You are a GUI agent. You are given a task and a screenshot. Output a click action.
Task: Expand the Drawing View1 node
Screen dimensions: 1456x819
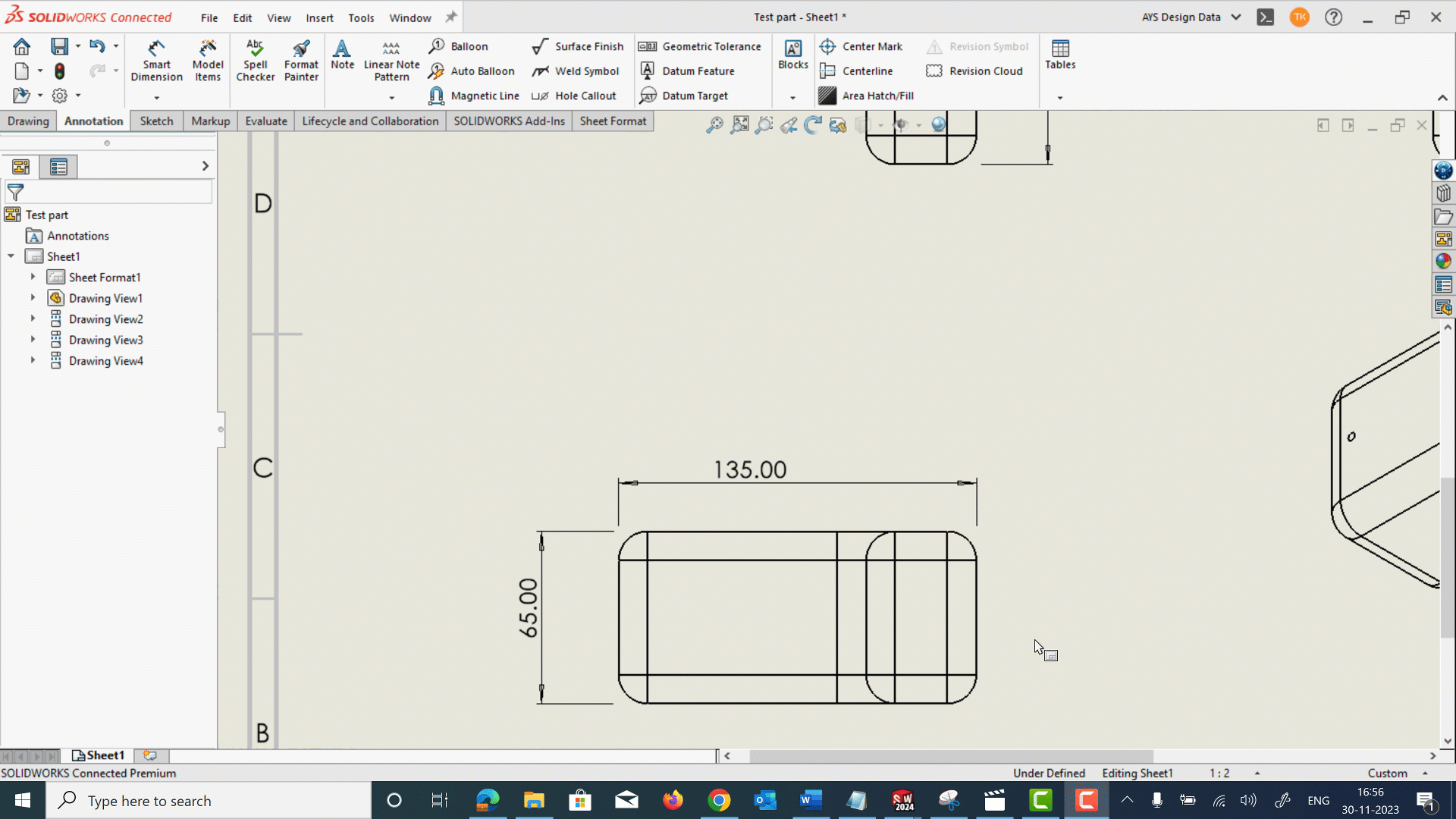pos(33,298)
